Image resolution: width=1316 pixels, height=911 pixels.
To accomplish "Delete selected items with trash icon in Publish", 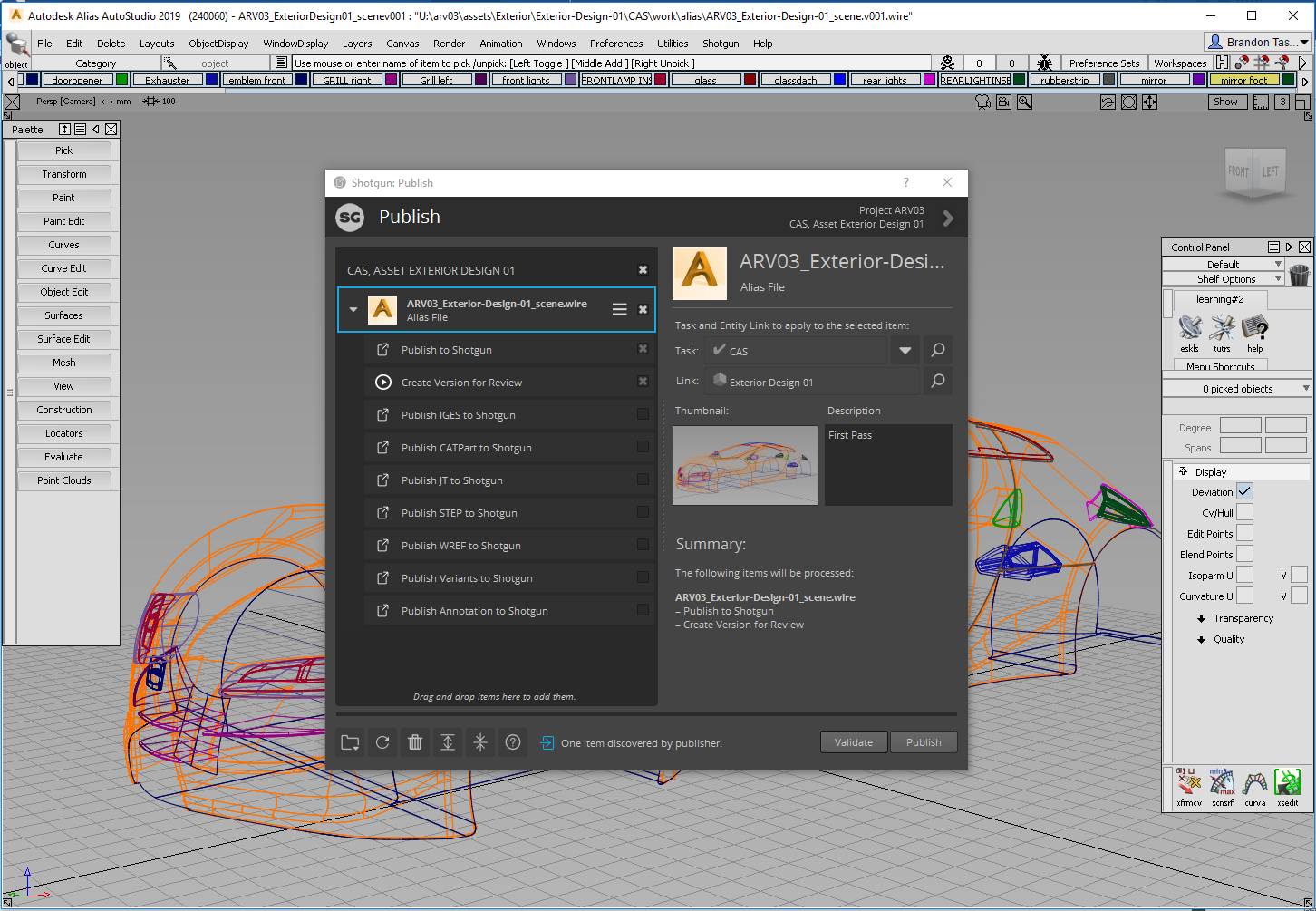I will click(415, 742).
